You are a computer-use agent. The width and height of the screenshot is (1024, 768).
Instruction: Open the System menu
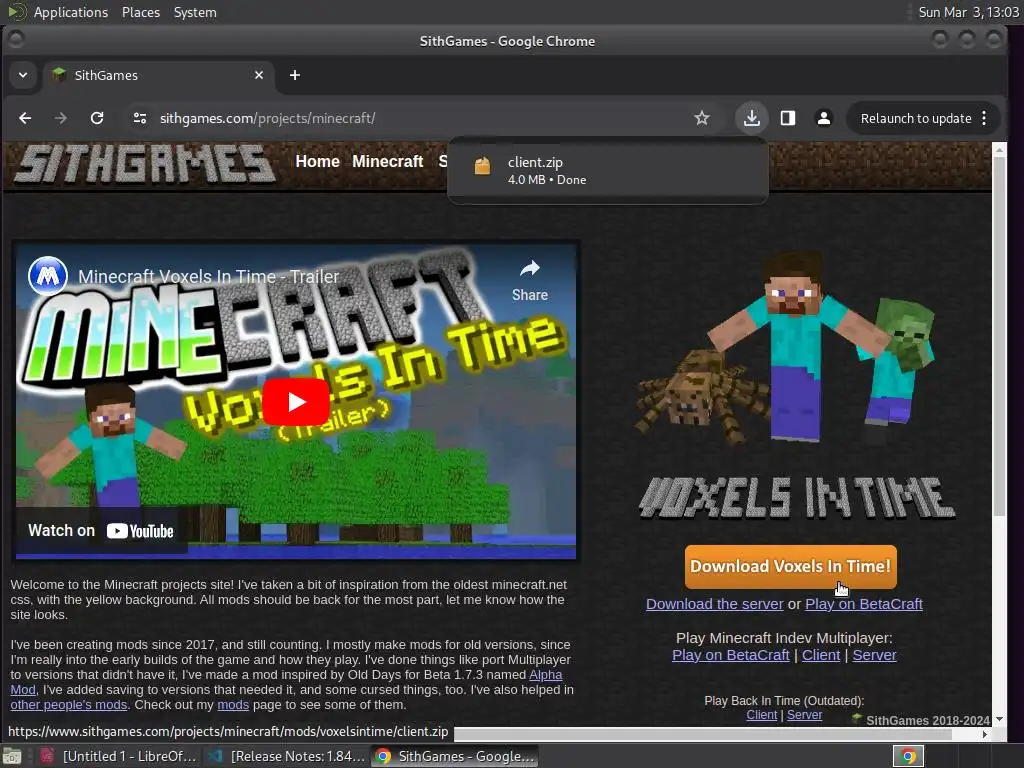[195, 12]
